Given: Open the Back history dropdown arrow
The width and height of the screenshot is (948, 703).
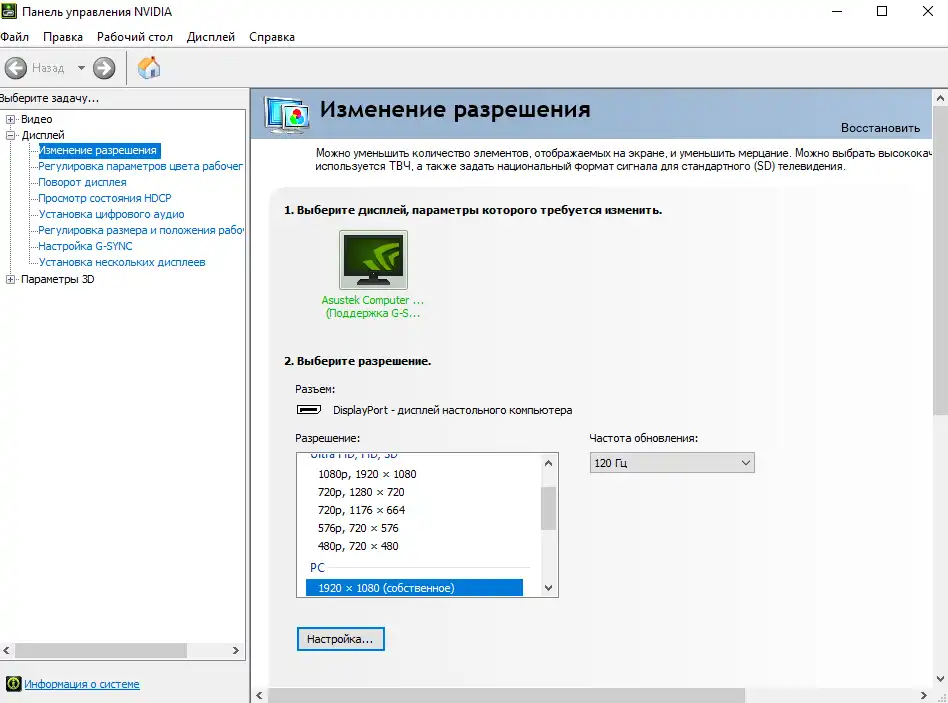Looking at the screenshot, I should [x=81, y=68].
